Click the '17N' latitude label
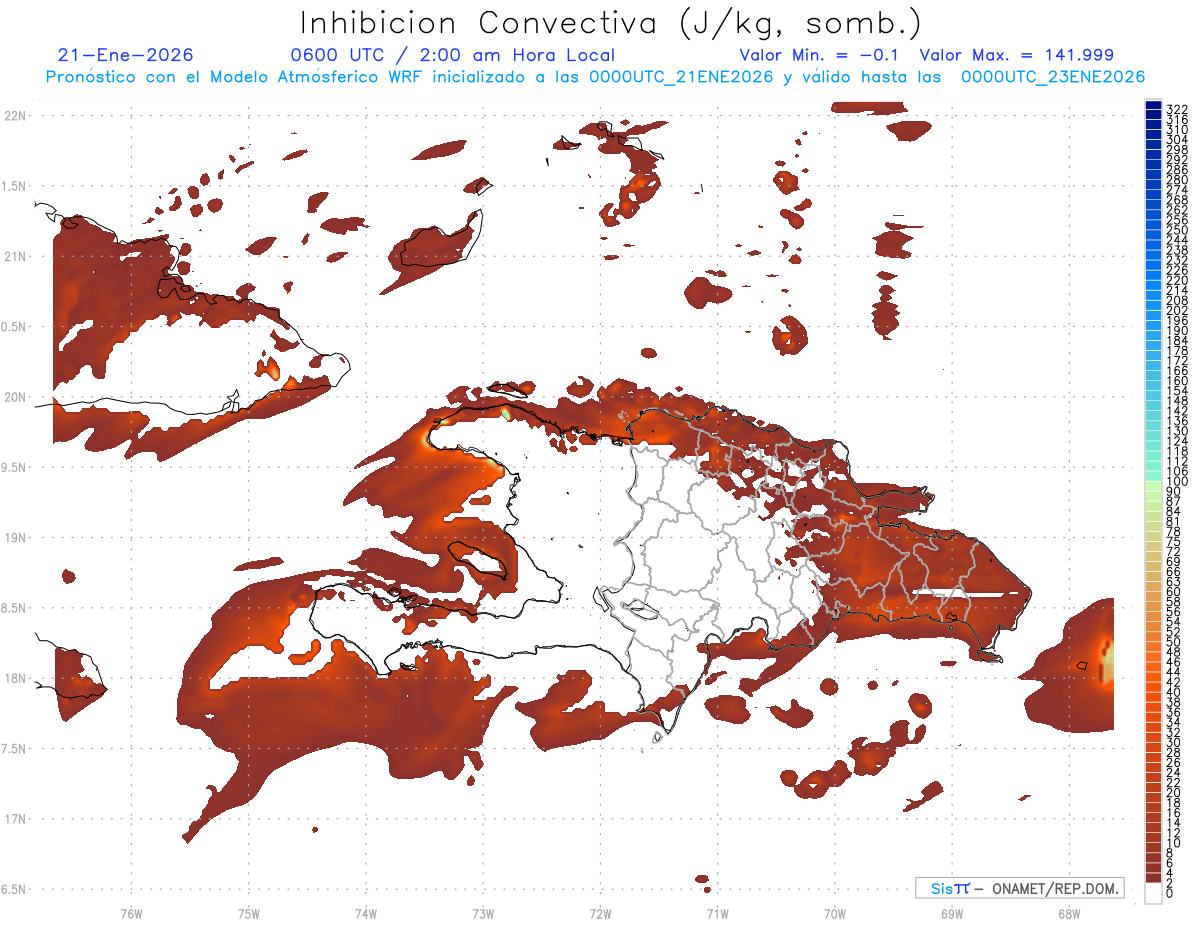The height and width of the screenshot is (927, 1200). 15,819
